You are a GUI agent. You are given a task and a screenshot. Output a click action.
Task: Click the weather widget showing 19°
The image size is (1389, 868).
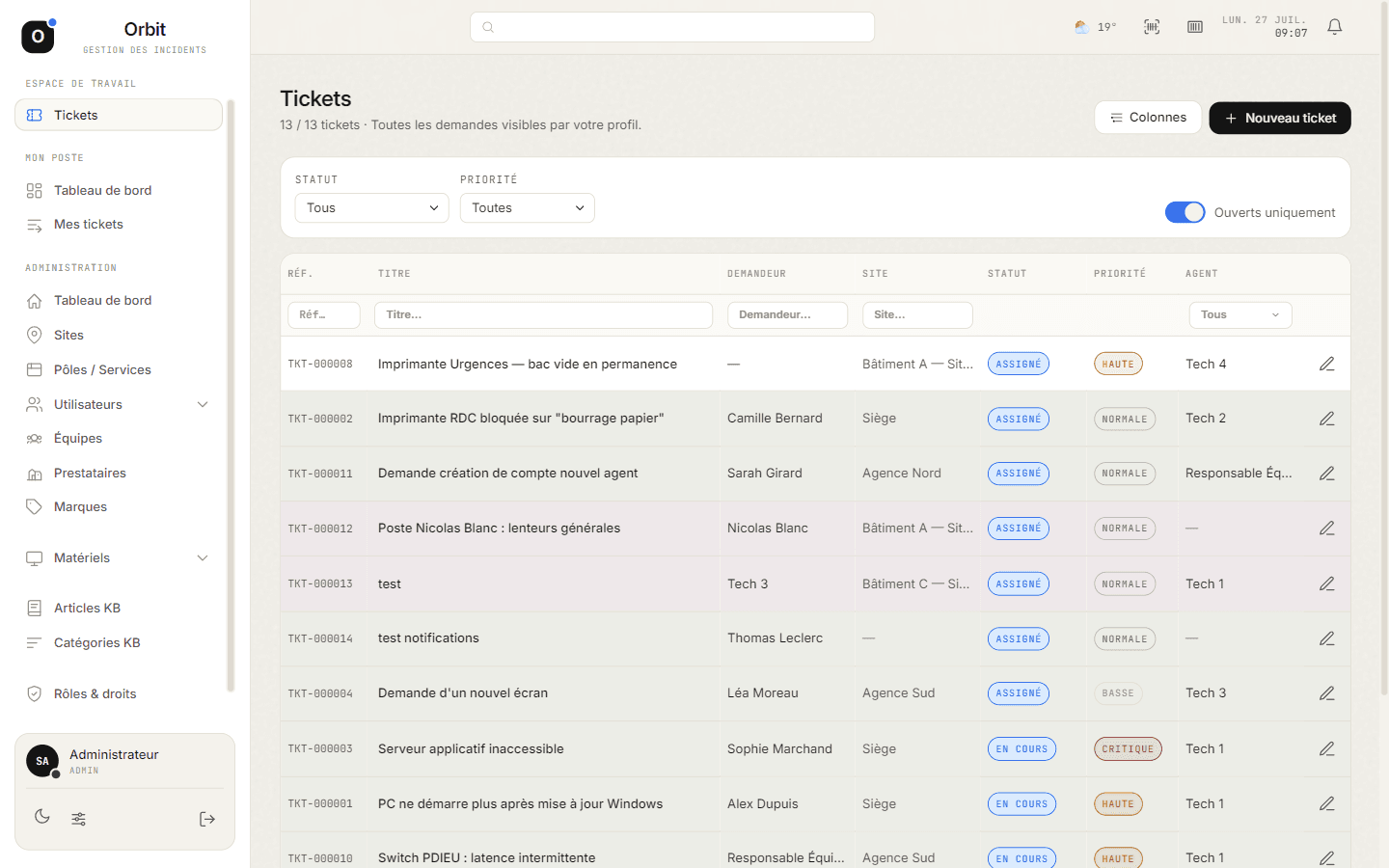click(1096, 27)
